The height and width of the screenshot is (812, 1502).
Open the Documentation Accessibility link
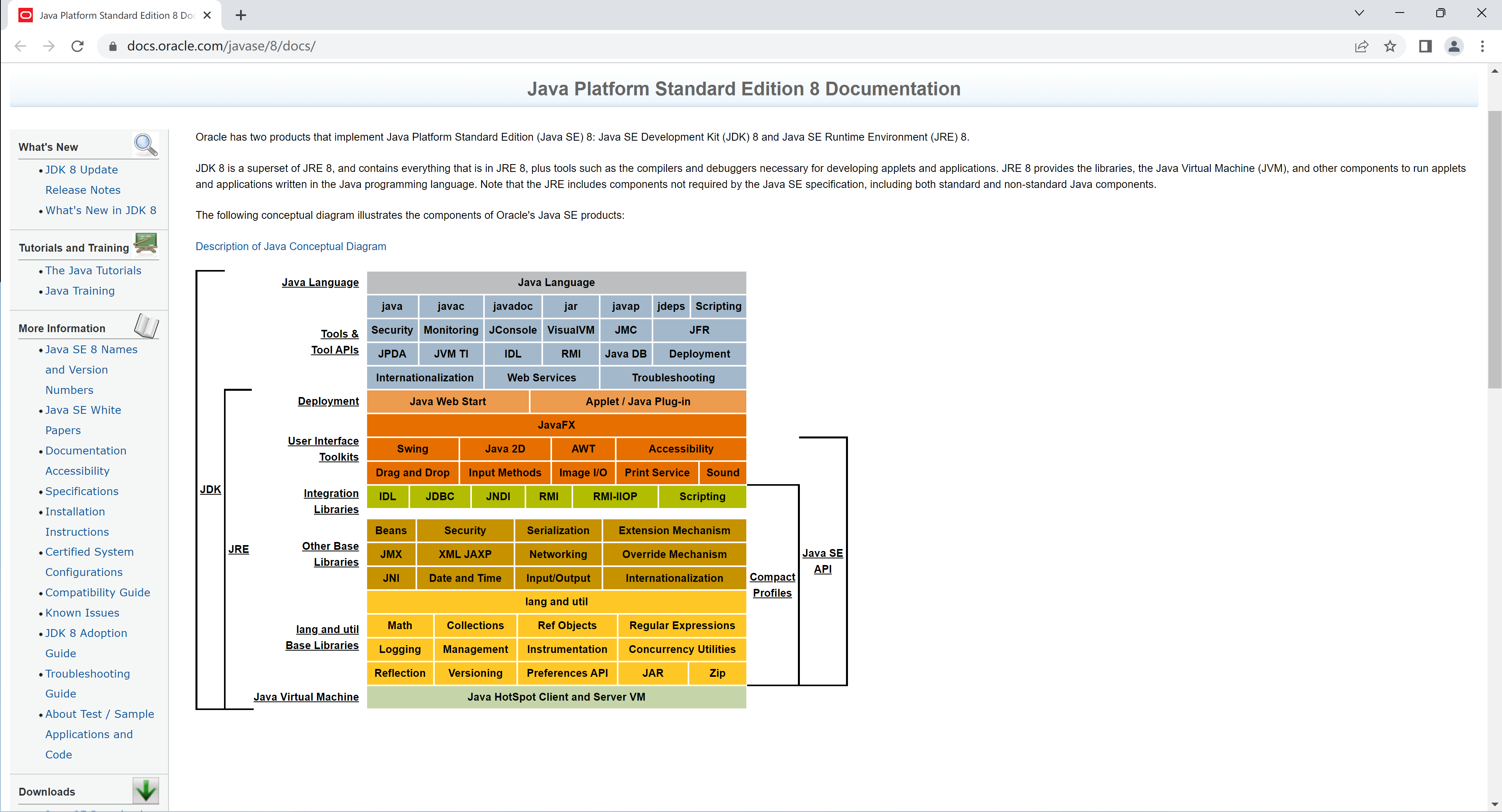86,460
